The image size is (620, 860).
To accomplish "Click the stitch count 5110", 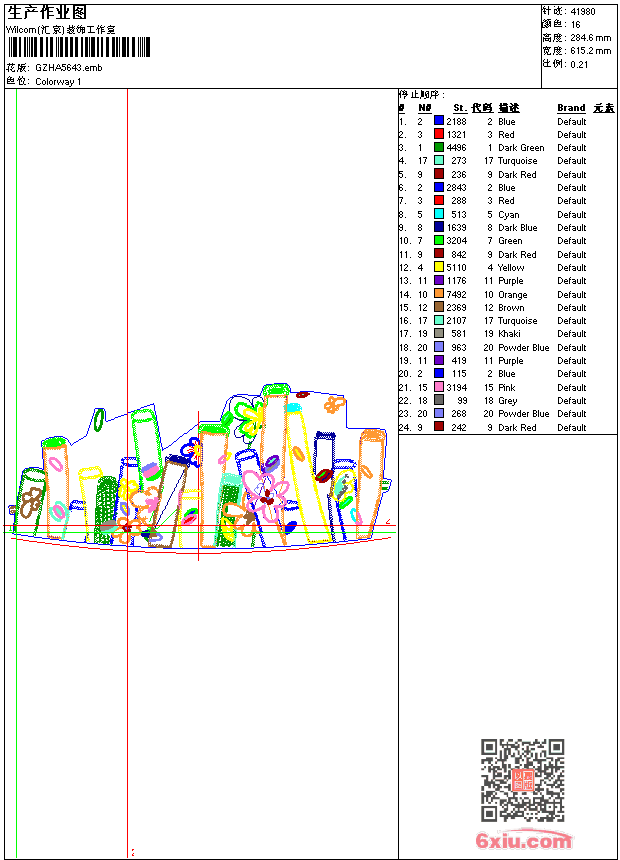I will click(456, 268).
